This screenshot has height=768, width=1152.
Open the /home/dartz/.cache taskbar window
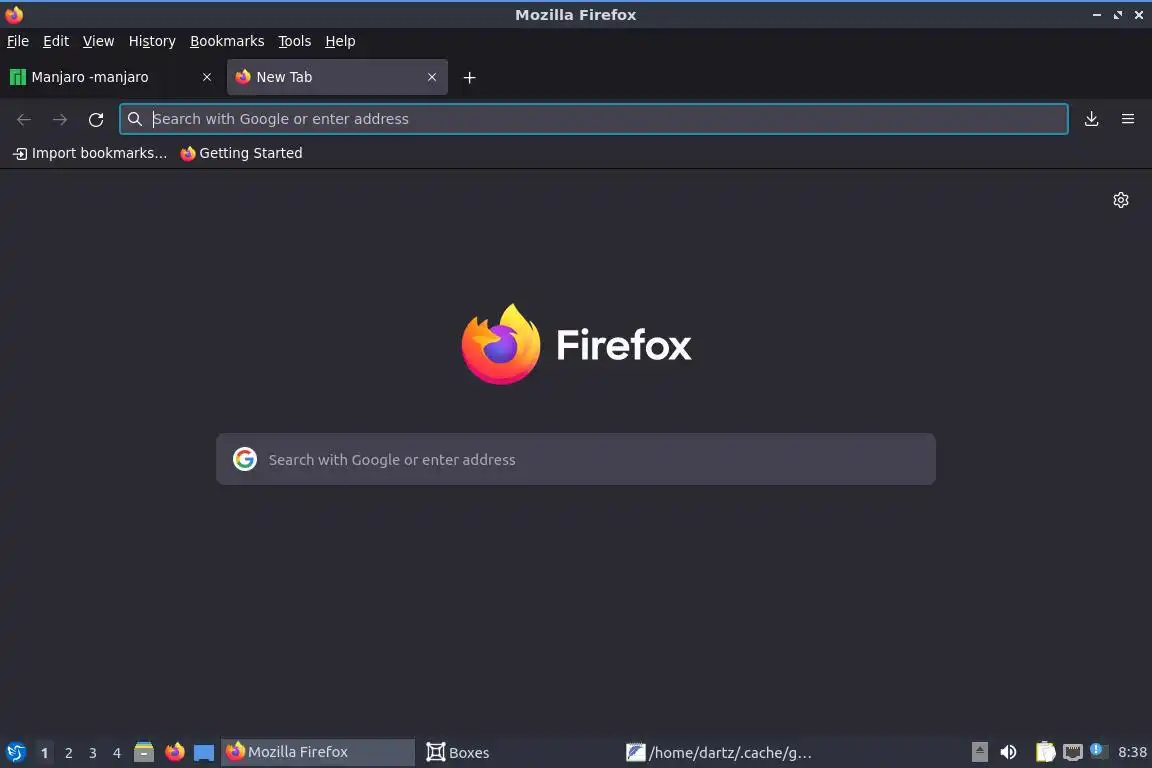click(719, 752)
